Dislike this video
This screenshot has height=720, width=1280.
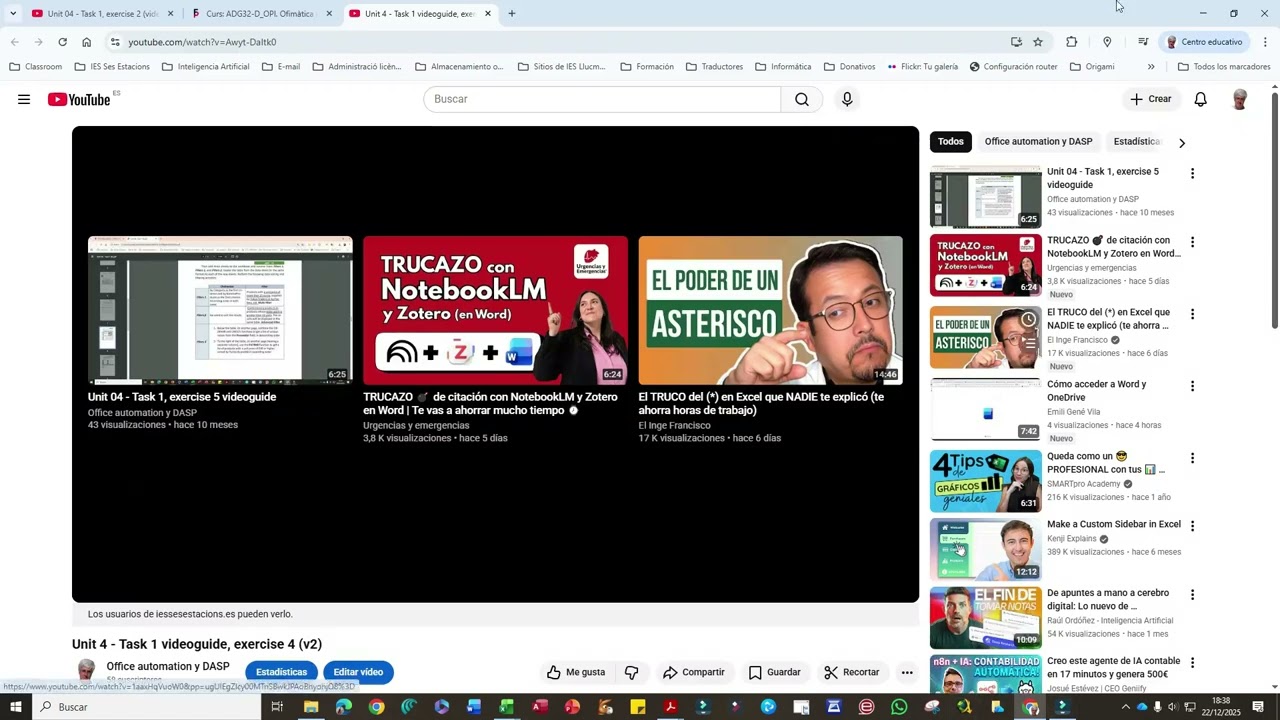tap(631, 672)
